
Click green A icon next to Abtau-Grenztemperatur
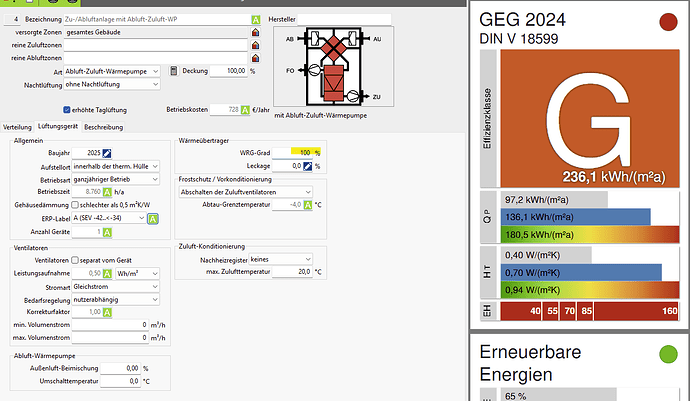point(305,204)
